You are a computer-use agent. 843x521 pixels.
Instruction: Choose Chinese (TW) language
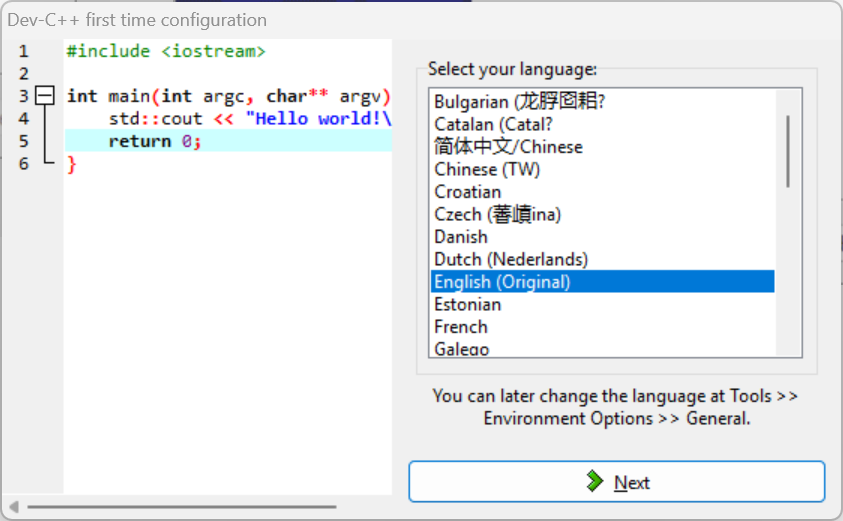coord(602,169)
